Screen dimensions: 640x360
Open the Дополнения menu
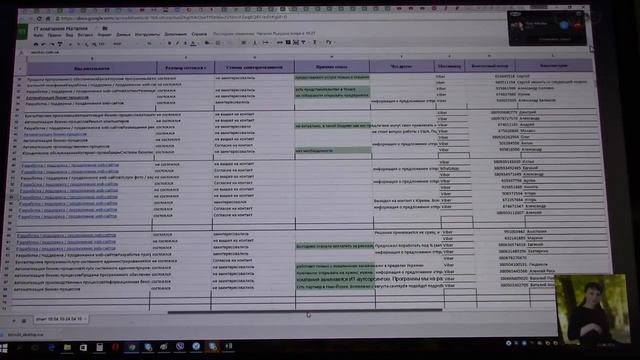click(176, 34)
